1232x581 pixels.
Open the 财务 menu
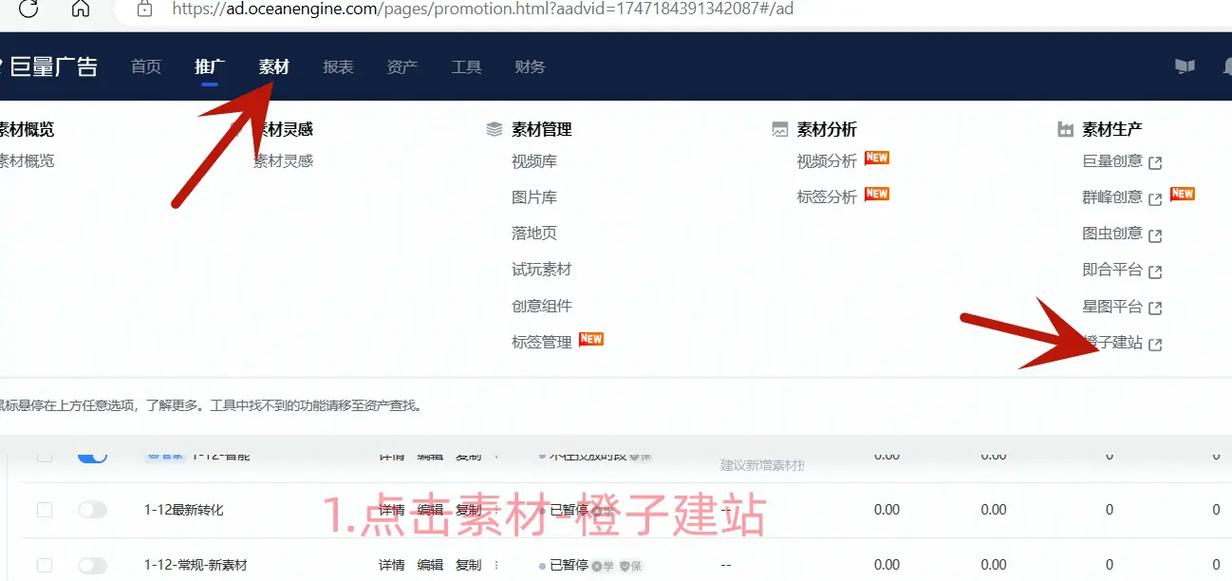530,67
